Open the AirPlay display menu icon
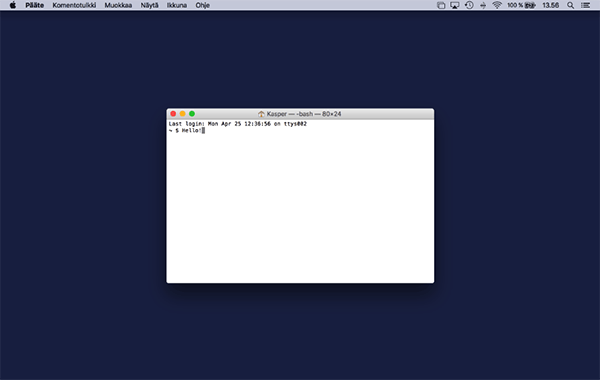The width and height of the screenshot is (600, 380). pyautogui.click(x=455, y=5)
